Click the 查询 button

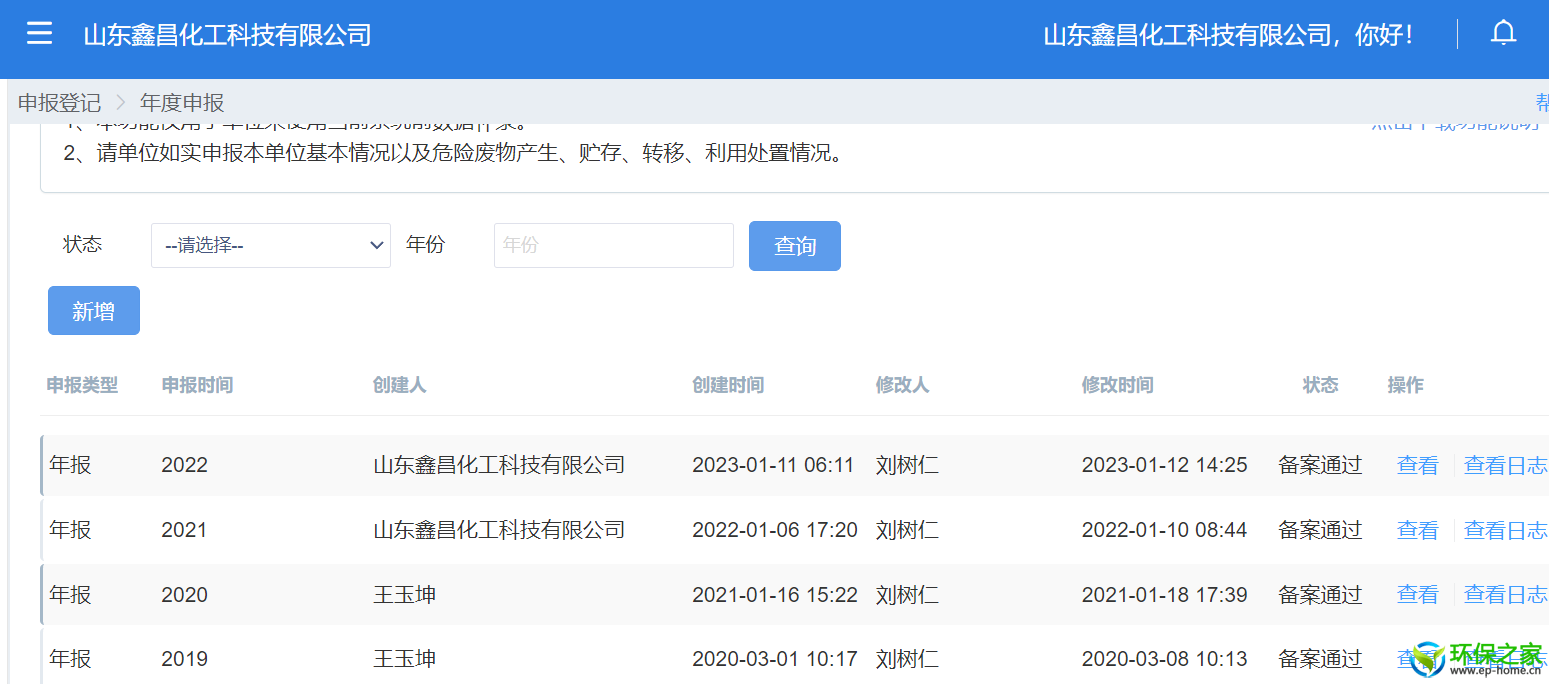coord(795,246)
